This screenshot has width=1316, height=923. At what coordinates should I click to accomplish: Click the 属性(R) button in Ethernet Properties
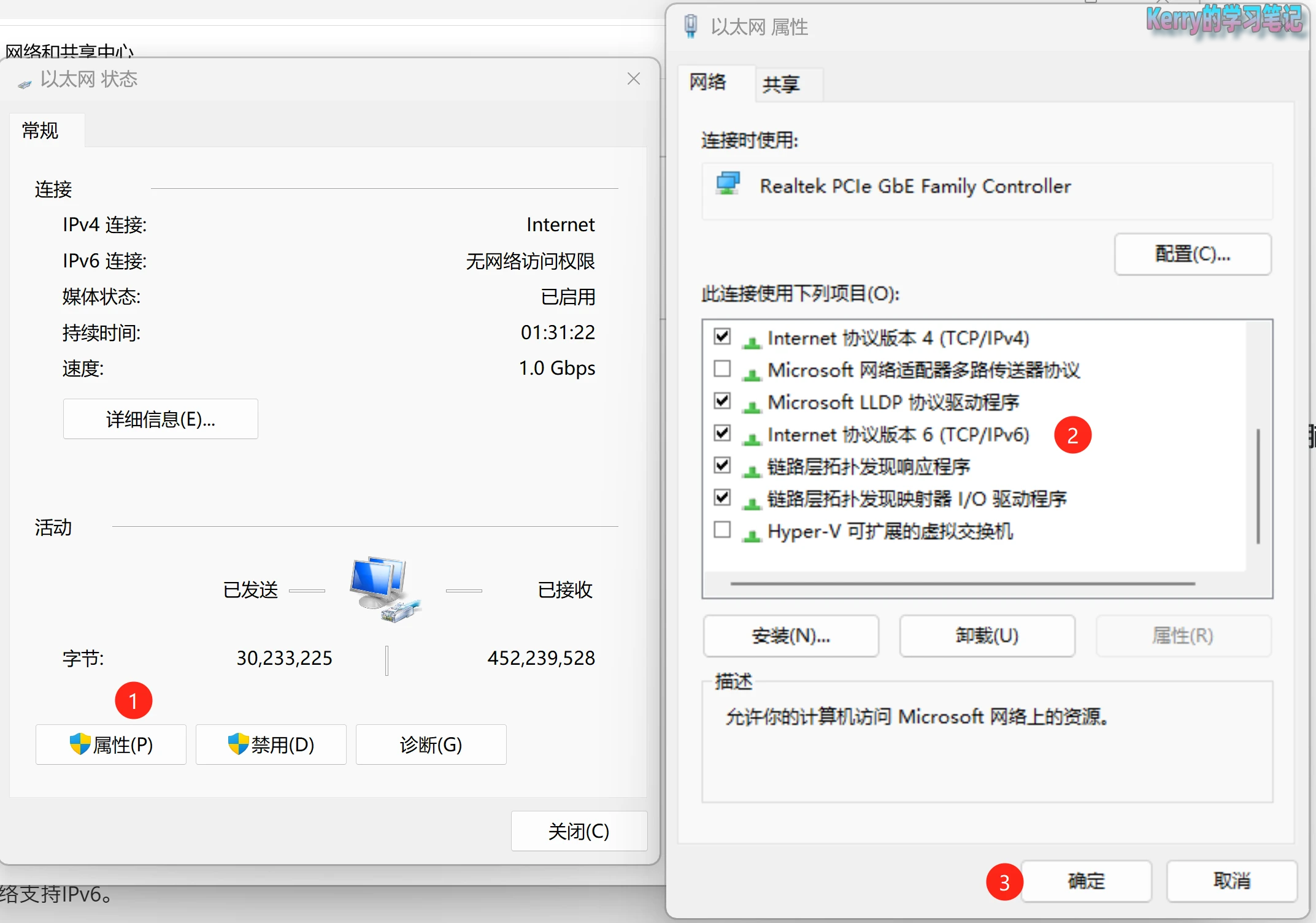1183,636
